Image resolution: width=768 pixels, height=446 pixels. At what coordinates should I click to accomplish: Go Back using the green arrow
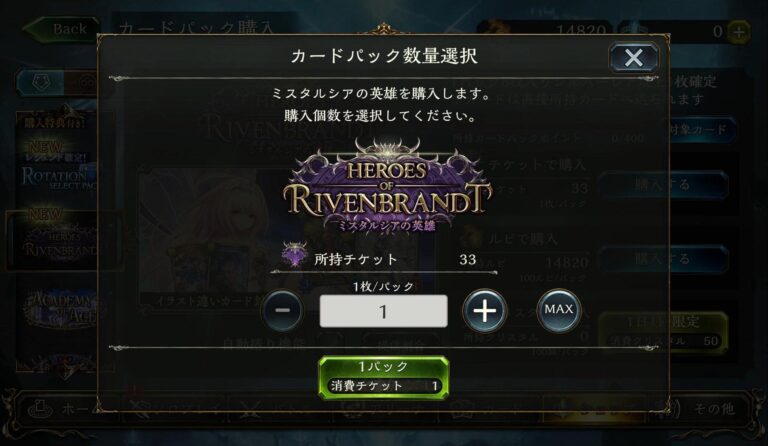pyautogui.click(x=61, y=29)
